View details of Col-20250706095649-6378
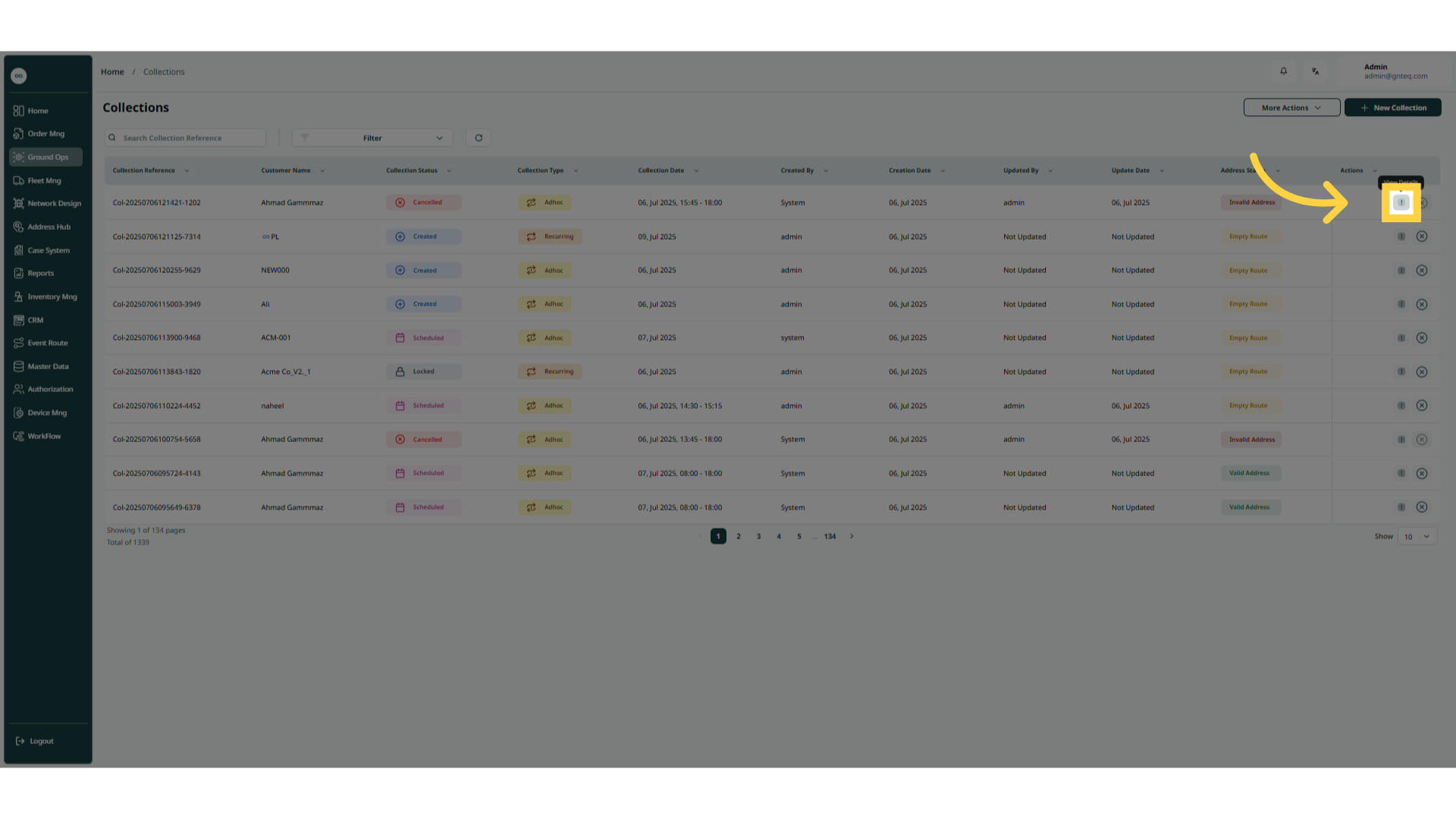 tap(1401, 507)
